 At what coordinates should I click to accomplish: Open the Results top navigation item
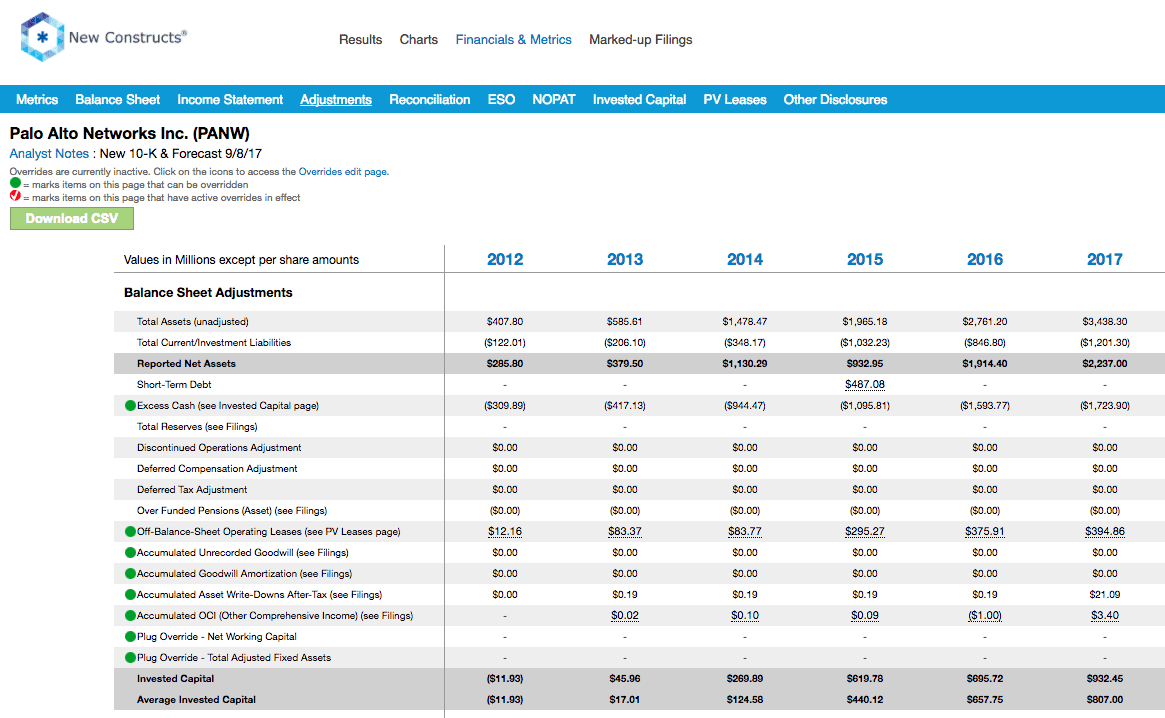tap(360, 39)
